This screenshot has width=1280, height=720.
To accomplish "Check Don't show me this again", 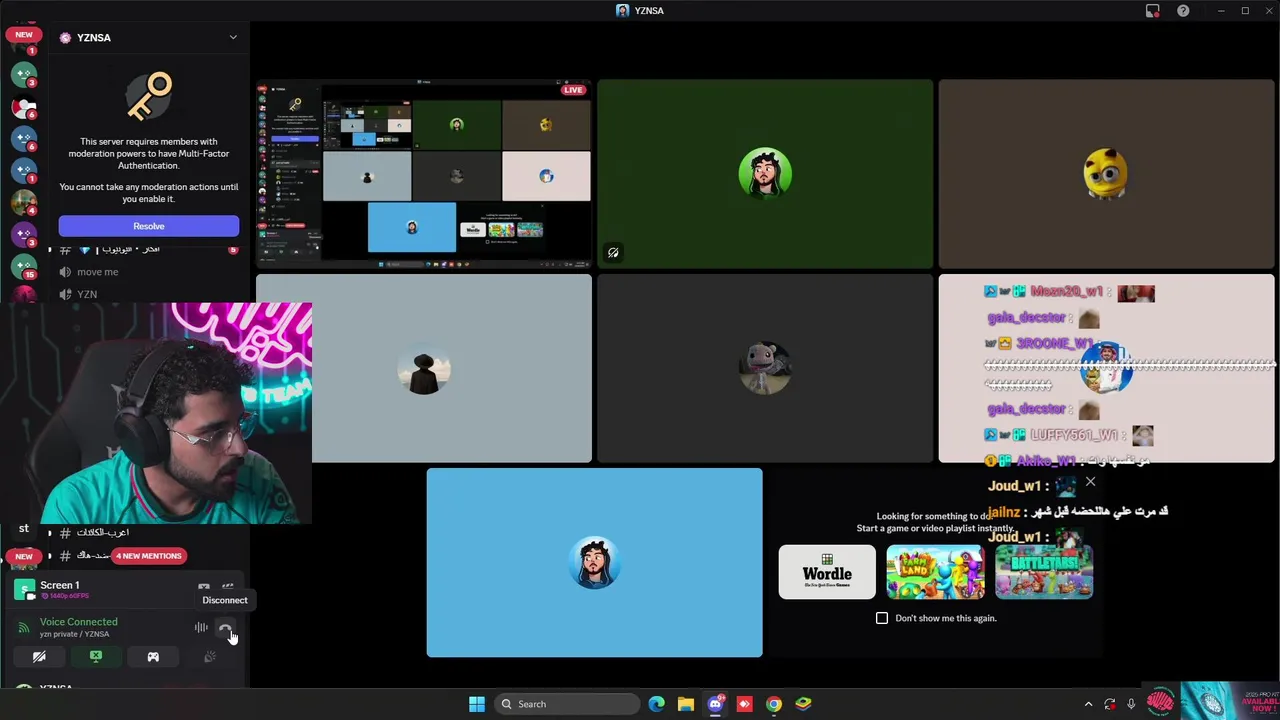I will [x=882, y=618].
